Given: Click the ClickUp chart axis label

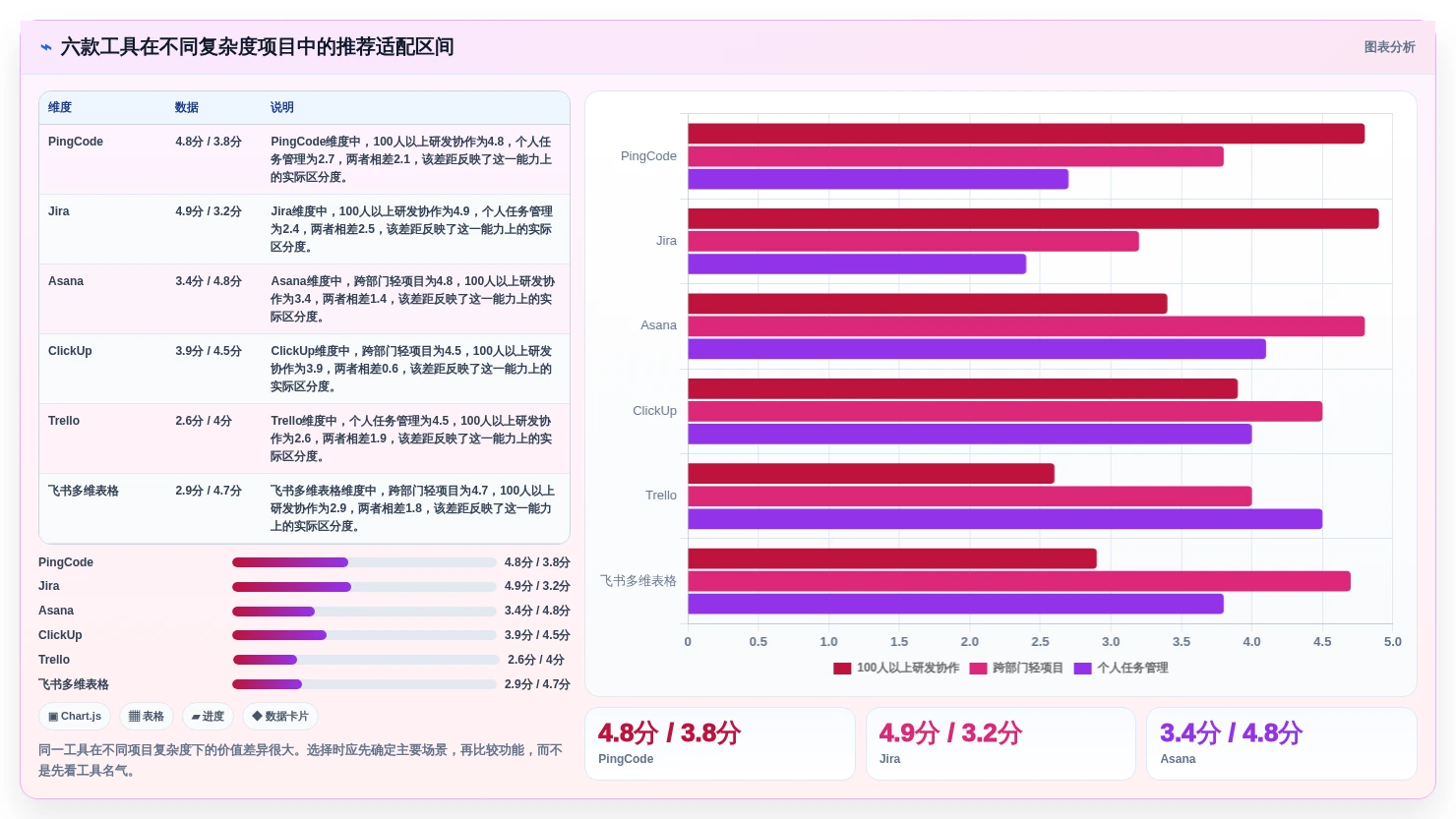Looking at the screenshot, I should [x=654, y=411].
